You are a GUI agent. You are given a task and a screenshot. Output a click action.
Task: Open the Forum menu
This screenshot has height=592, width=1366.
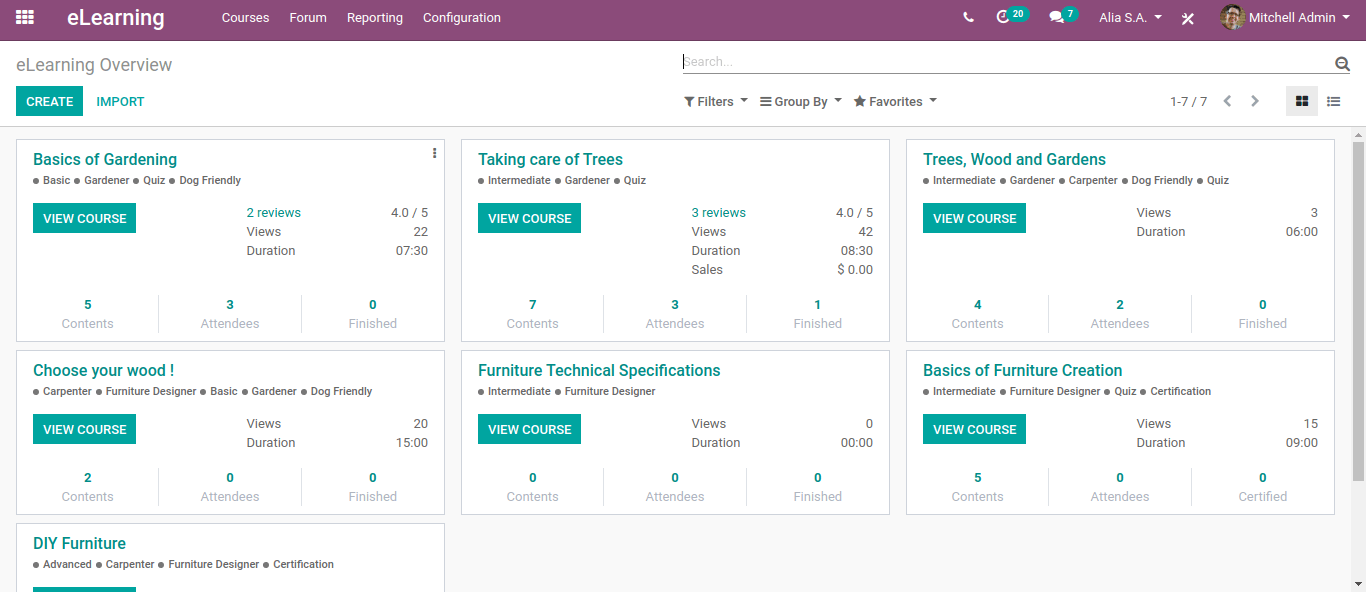[308, 17]
